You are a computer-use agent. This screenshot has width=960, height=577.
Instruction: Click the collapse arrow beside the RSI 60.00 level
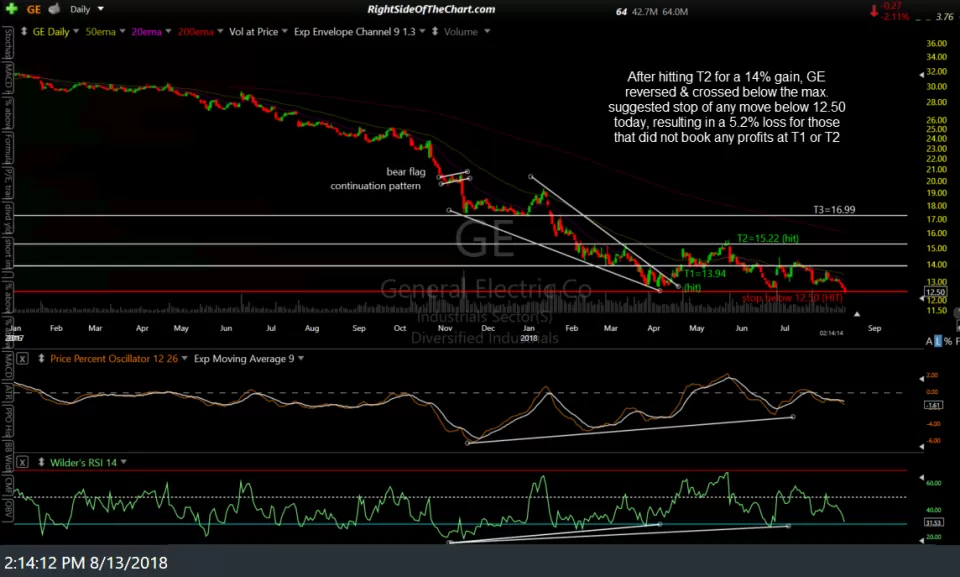click(921, 478)
